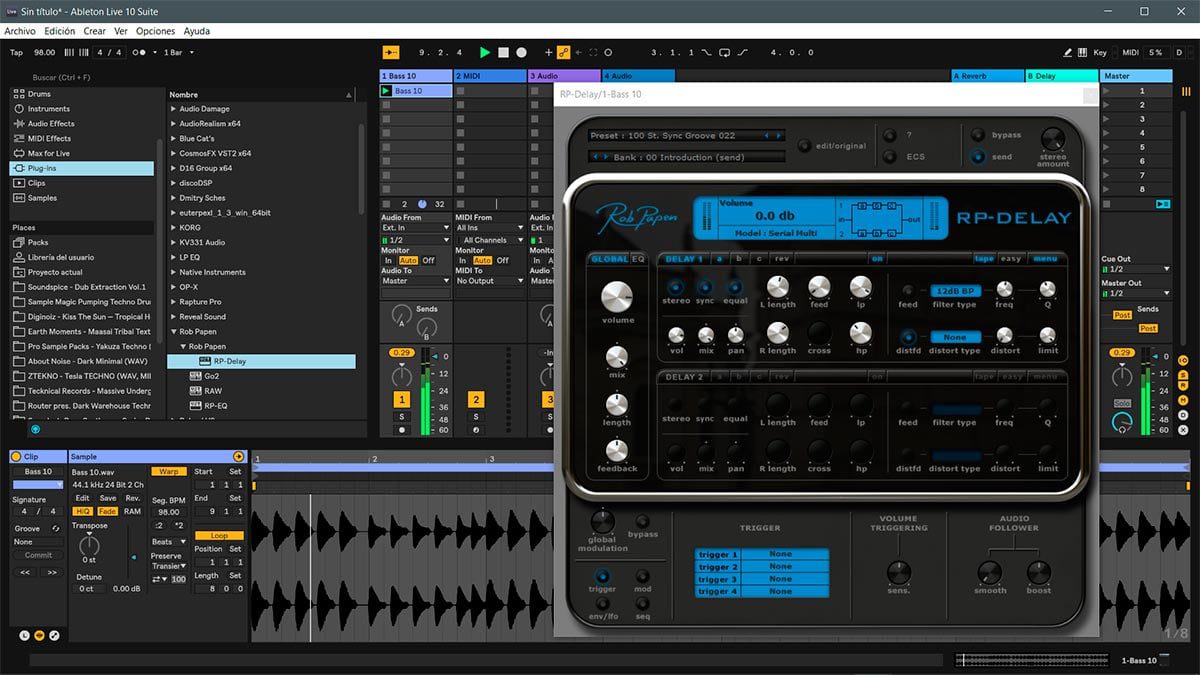Enable Computer MIDI Keyboard icon
The height and width of the screenshot is (675, 1200).
[x=1084, y=52]
